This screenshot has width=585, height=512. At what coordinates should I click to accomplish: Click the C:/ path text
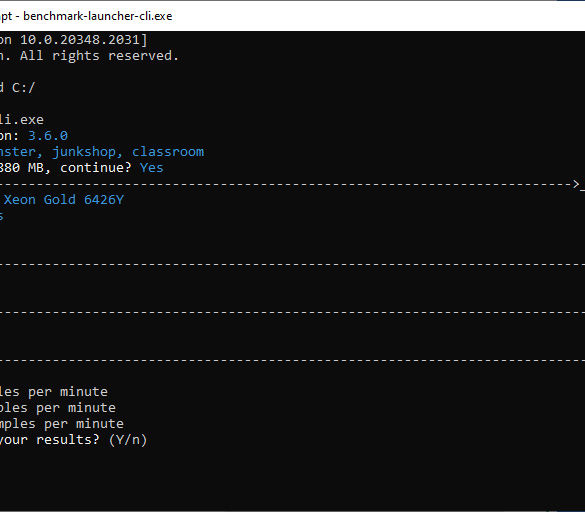(x=24, y=88)
